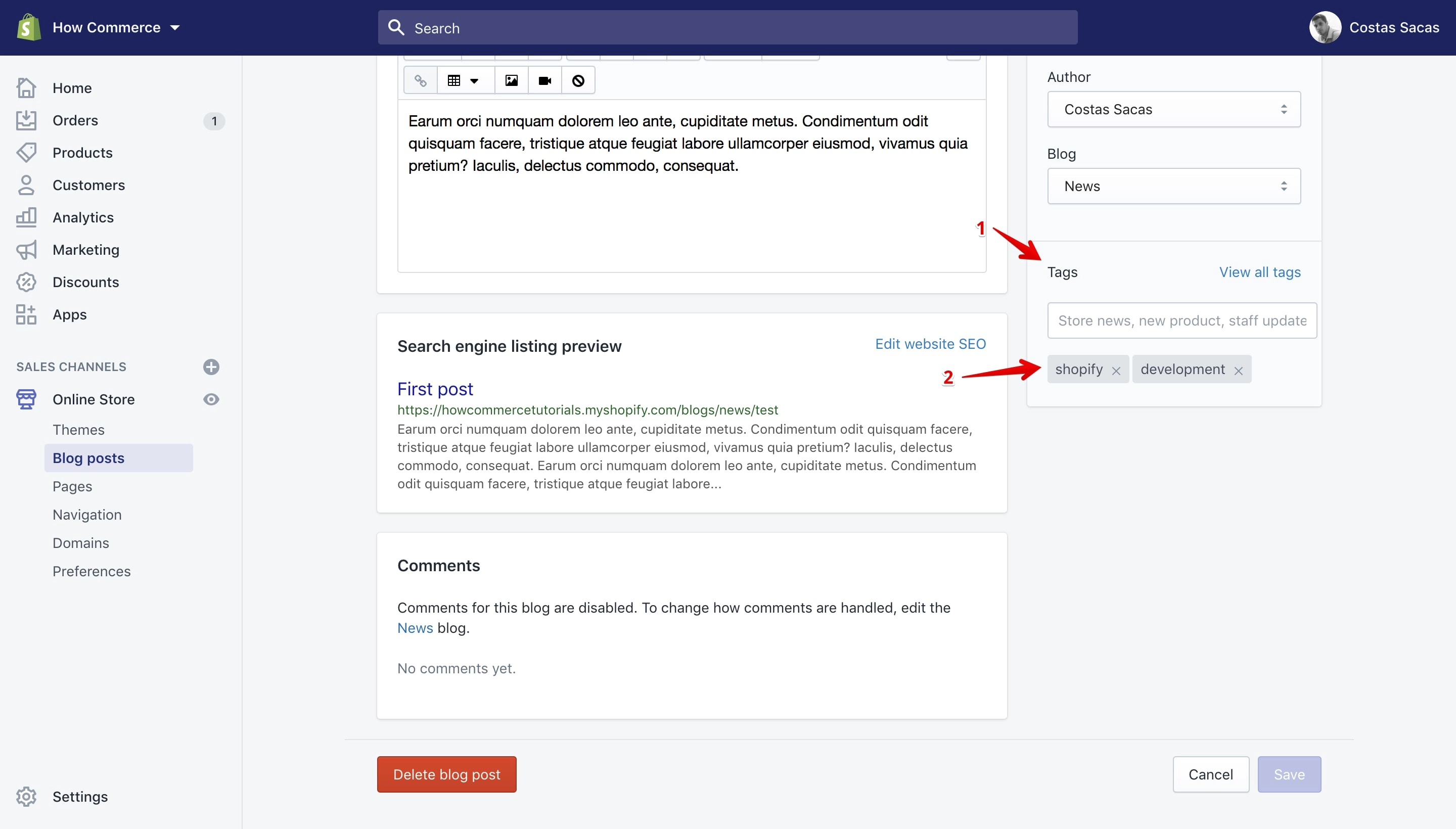Click the News blog link in Comments
Screen dimensions: 1456x829
pyautogui.click(x=415, y=628)
